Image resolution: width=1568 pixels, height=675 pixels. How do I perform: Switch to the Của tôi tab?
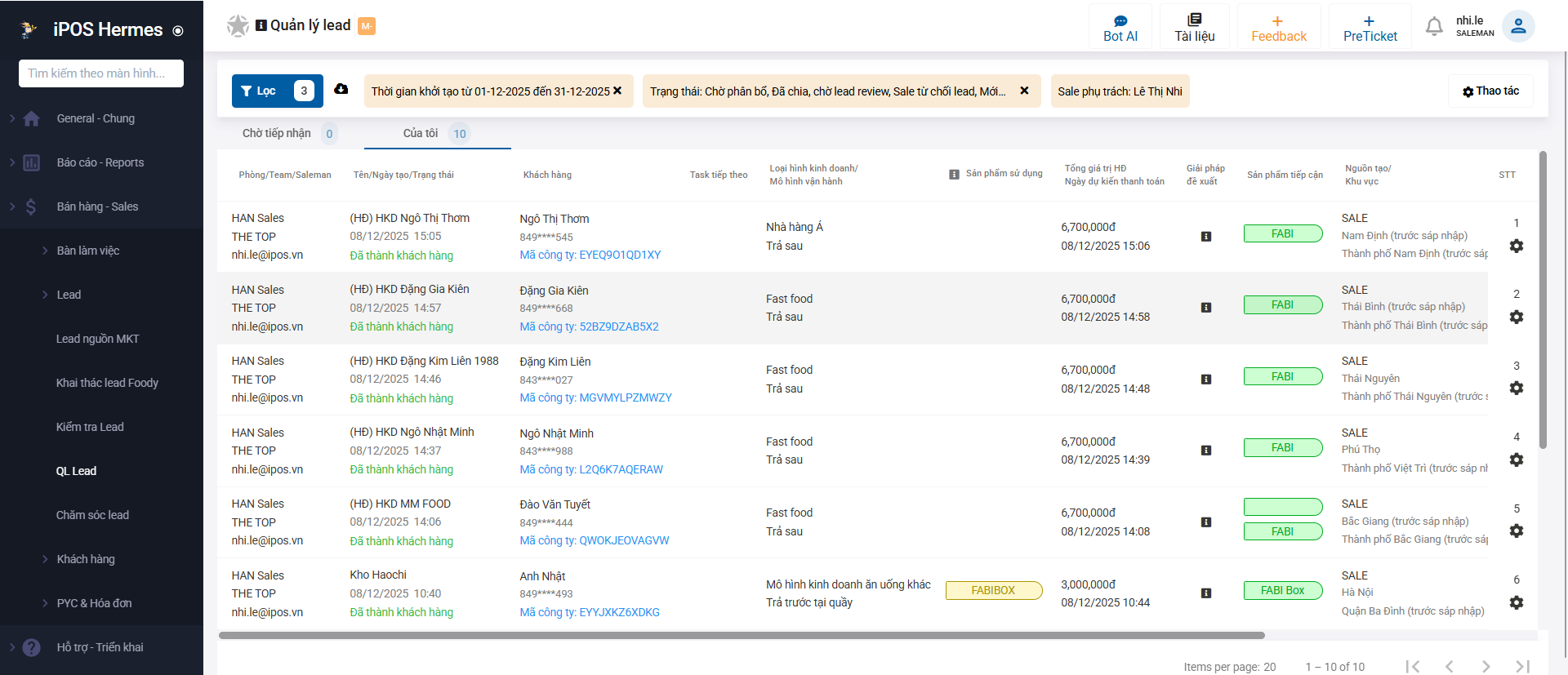click(437, 133)
